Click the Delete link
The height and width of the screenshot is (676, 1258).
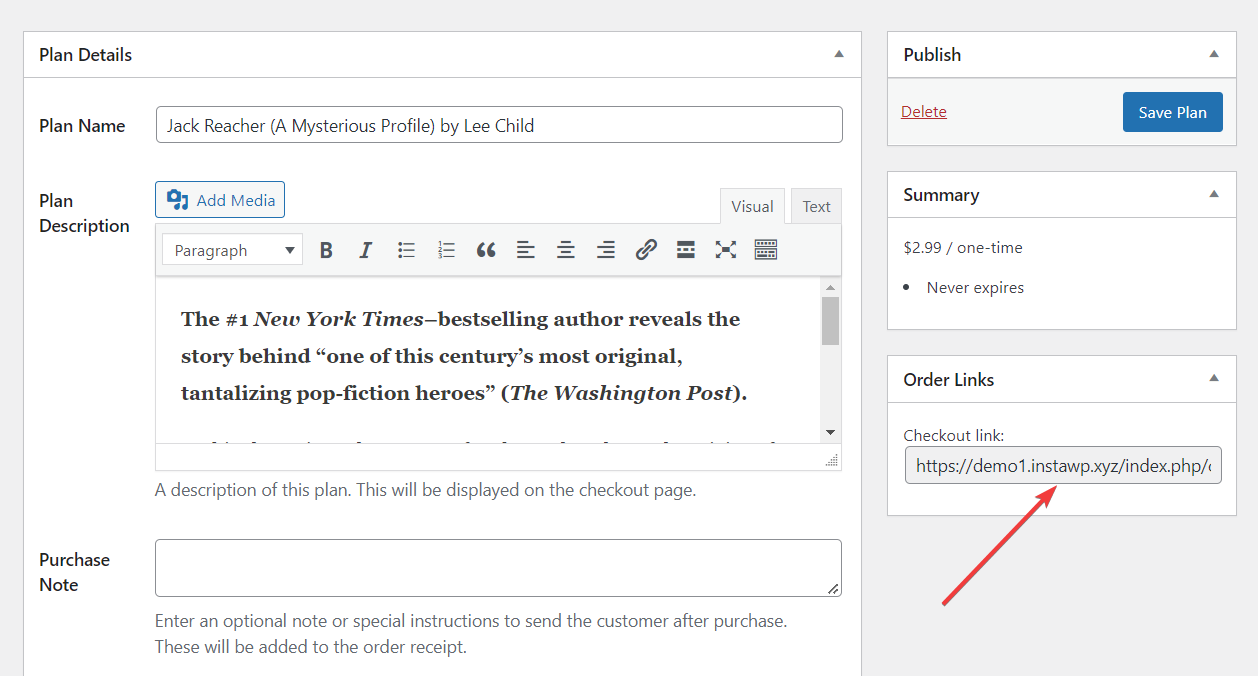tap(924, 112)
